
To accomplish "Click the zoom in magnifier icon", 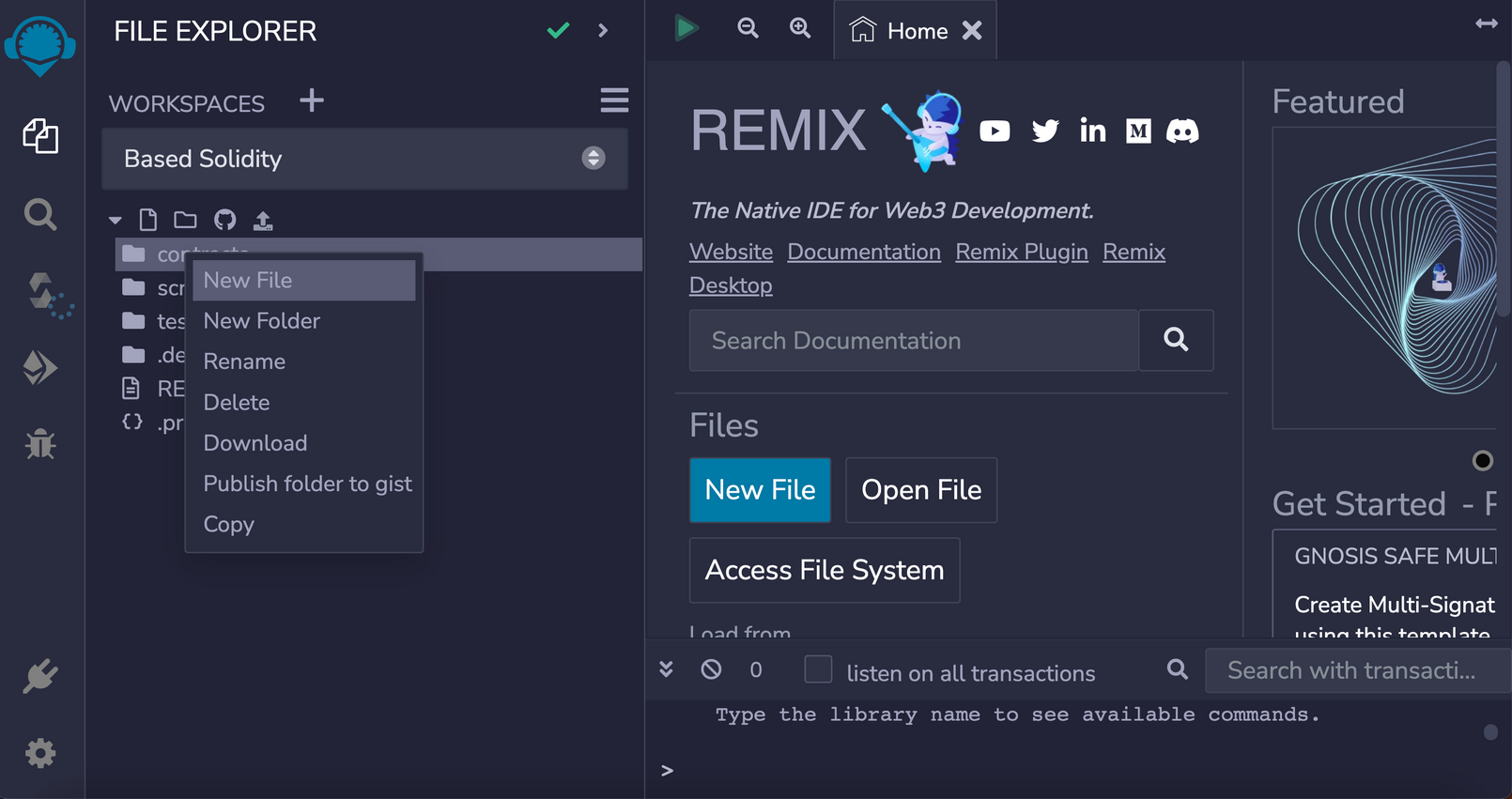I will 800,28.
